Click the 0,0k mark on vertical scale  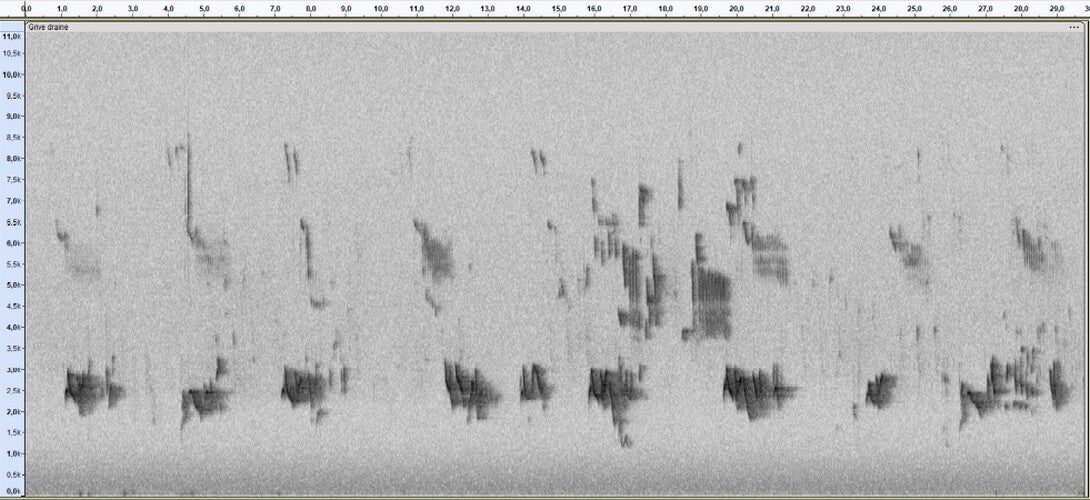[x=12, y=491]
